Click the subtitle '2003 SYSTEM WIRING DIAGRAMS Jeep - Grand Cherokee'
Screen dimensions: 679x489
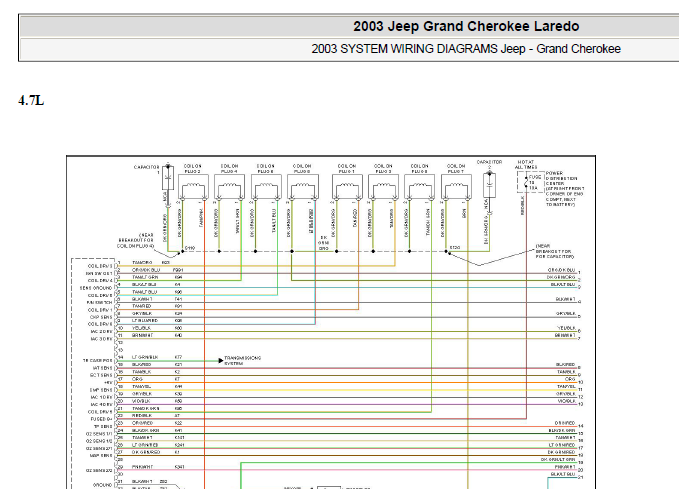tap(466, 49)
